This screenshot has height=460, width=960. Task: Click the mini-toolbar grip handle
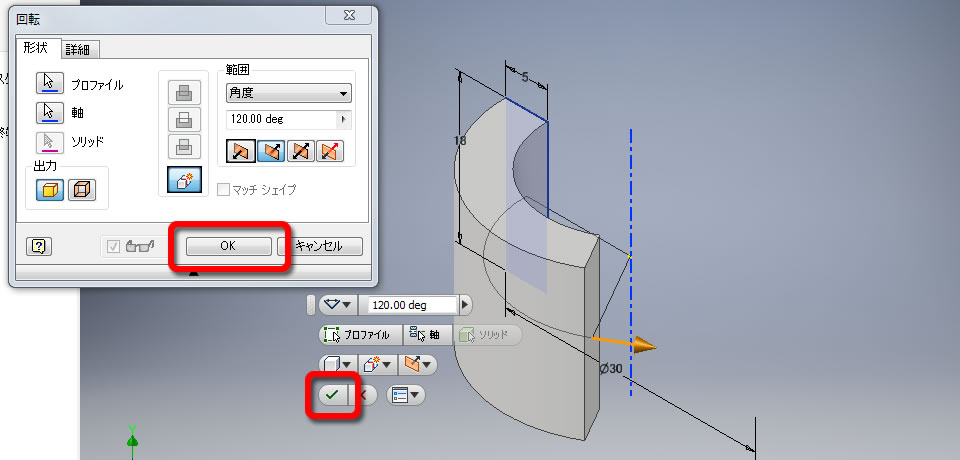[x=311, y=304]
